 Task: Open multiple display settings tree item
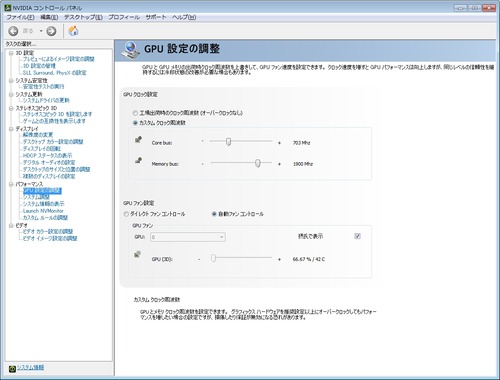(x=49, y=176)
